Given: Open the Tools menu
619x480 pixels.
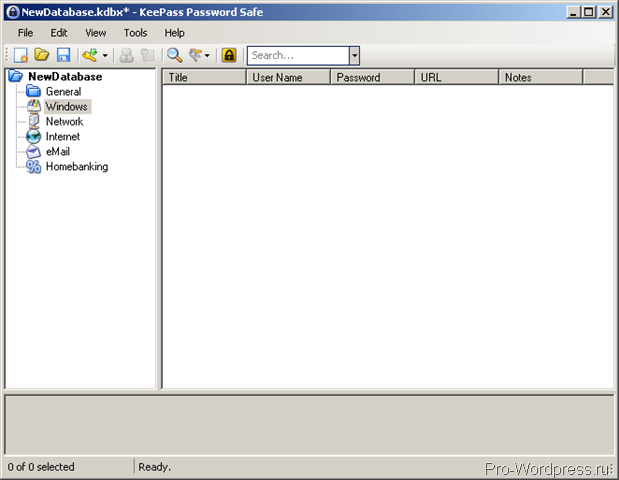Looking at the screenshot, I should [x=135, y=33].
